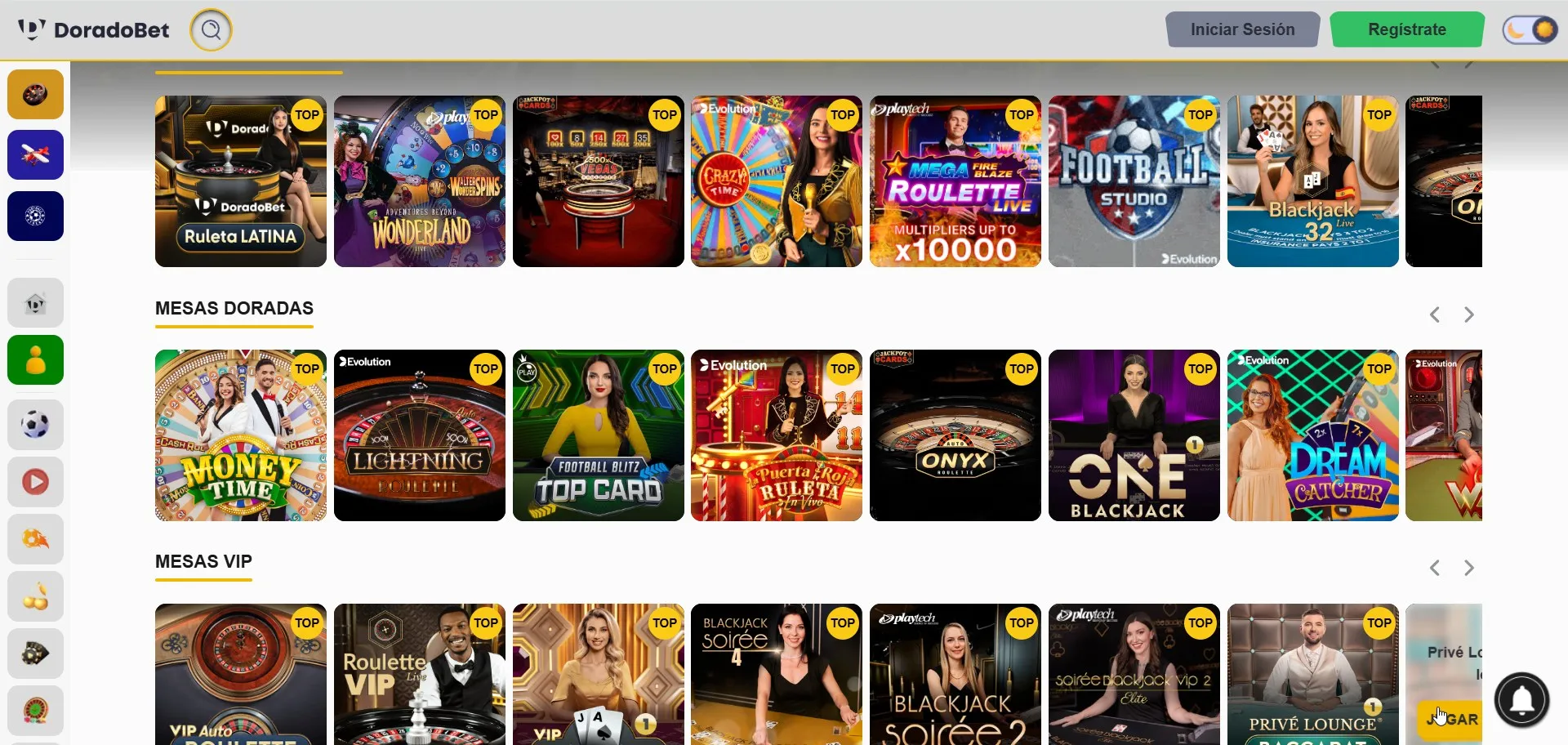Viewport: 1568px width, 745px height.
Task: Open the airplane crash game sidebar icon
Action: click(35, 154)
